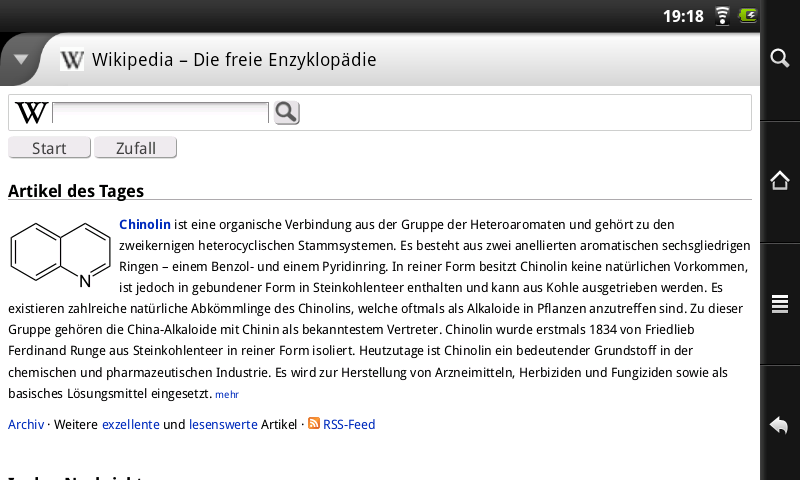
Task: Open the 'exzellente' articles link
Action: point(131,424)
